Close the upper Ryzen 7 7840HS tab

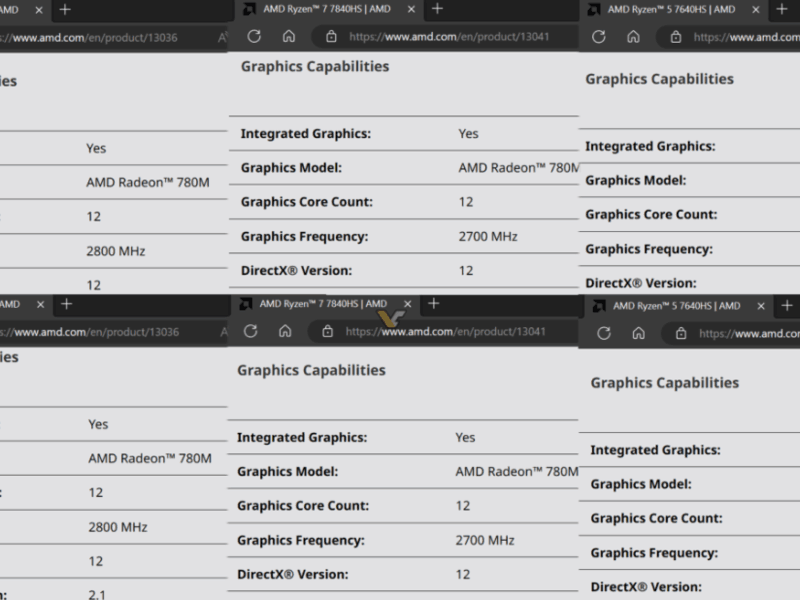click(x=411, y=9)
